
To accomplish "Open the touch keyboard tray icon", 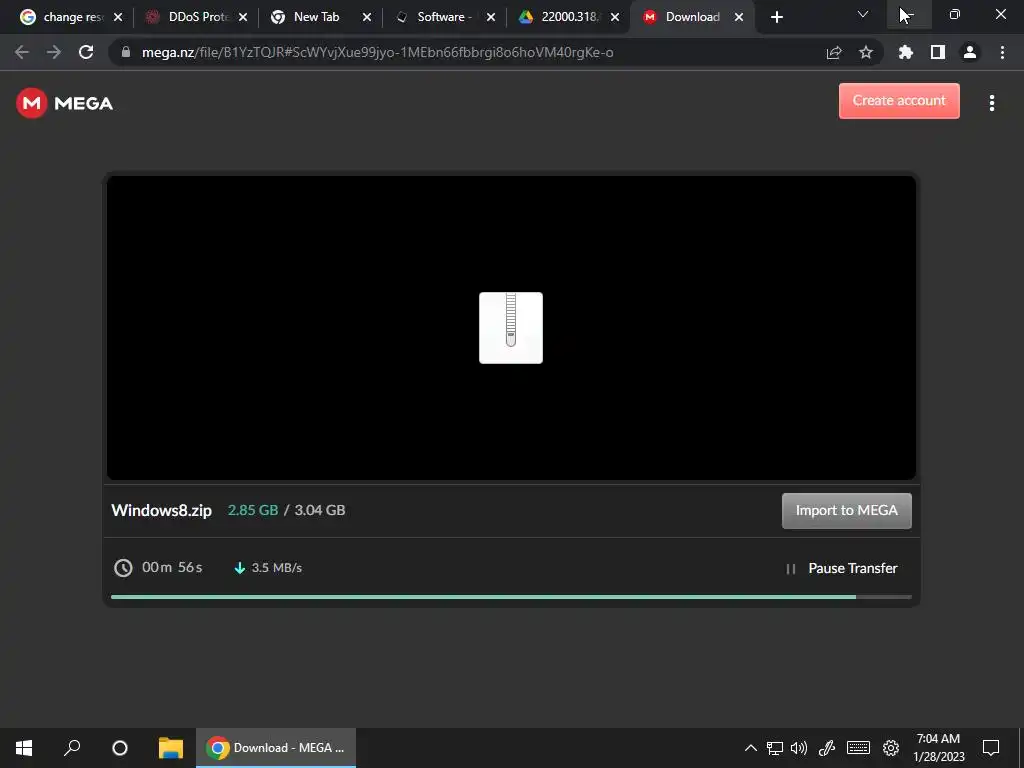I will point(858,748).
